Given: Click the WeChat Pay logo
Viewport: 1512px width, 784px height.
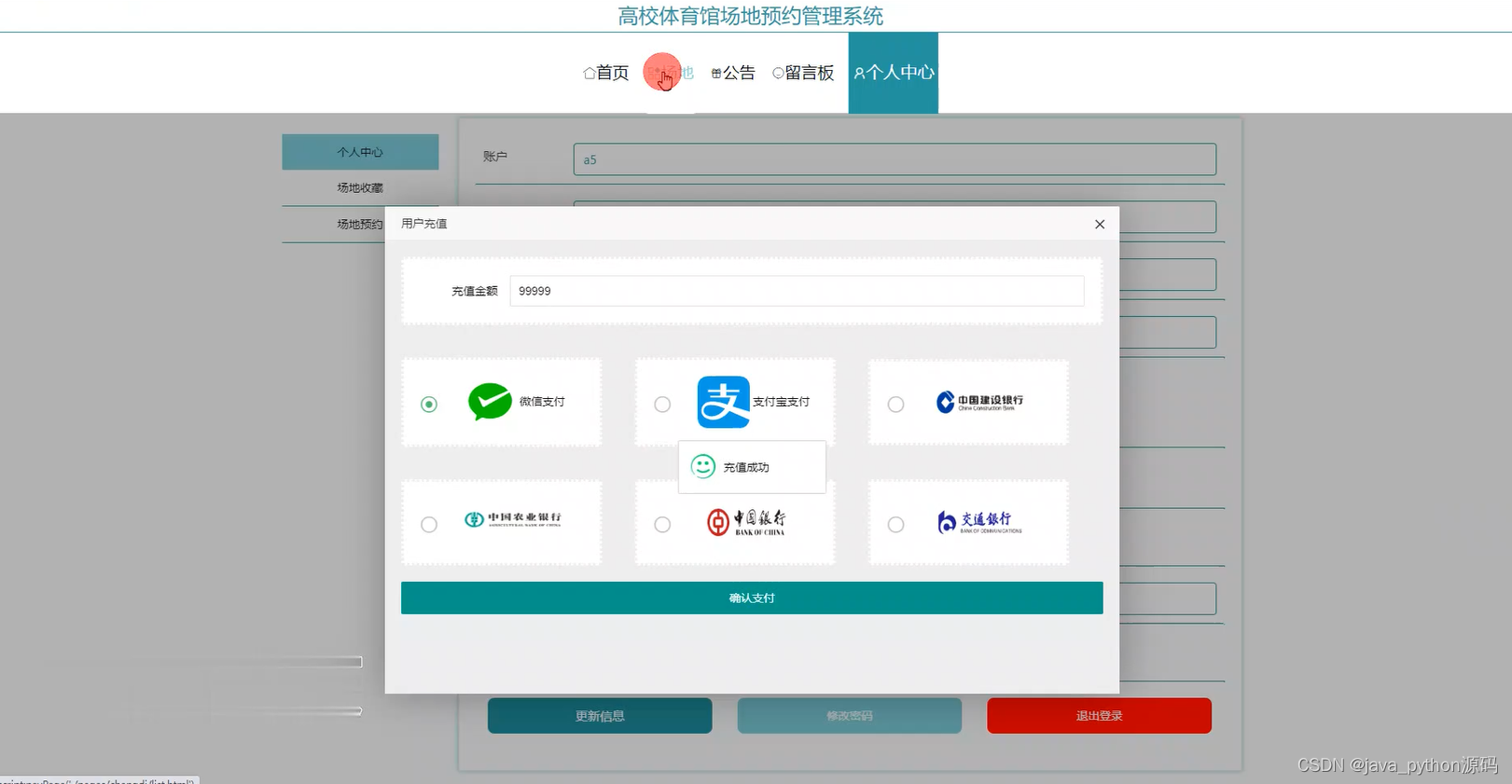Looking at the screenshot, I should 490,402.
